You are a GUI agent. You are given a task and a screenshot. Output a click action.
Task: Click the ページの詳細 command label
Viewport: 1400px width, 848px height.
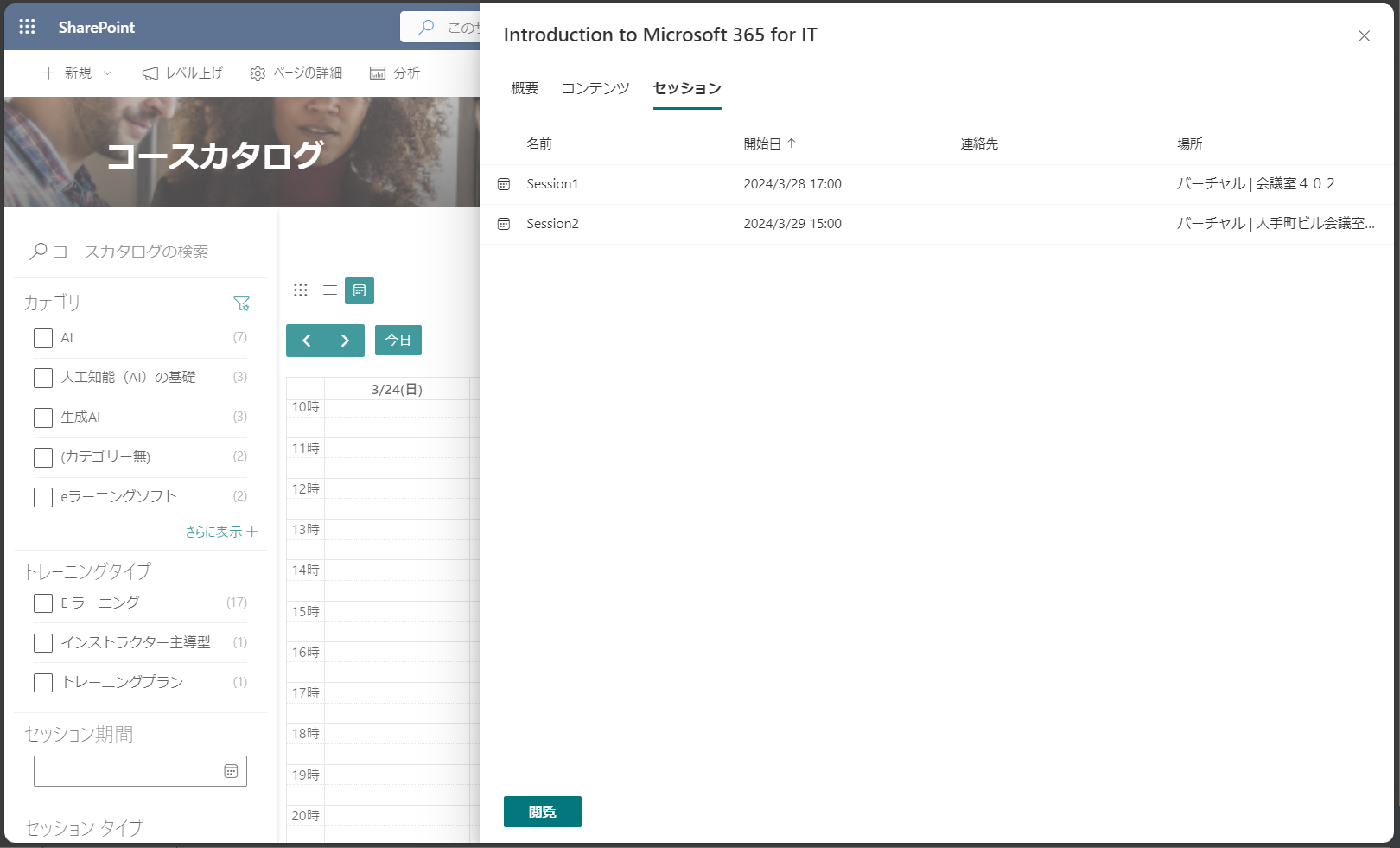coord(308,73)
